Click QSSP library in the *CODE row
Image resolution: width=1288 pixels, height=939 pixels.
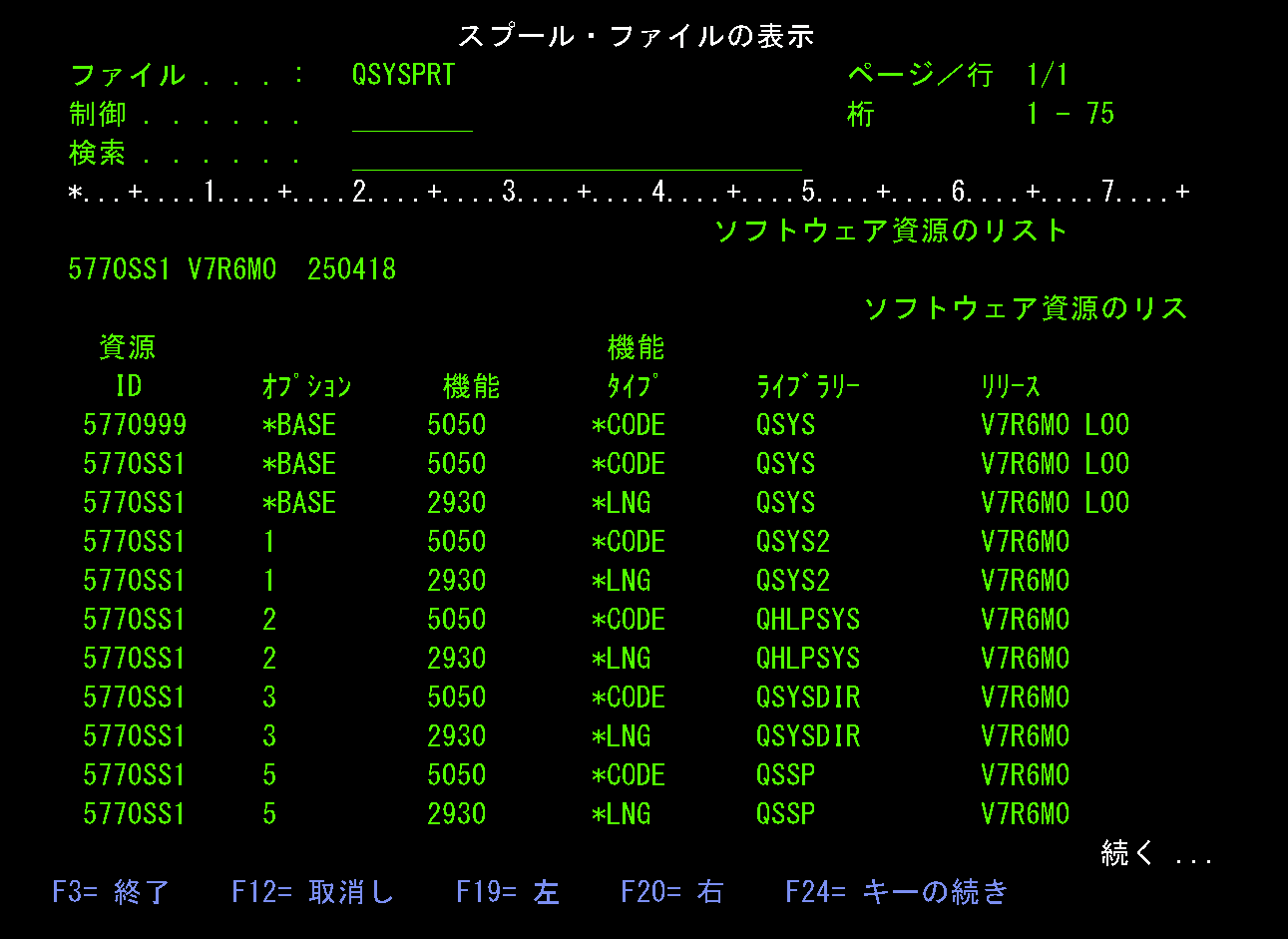click(785, 775)
